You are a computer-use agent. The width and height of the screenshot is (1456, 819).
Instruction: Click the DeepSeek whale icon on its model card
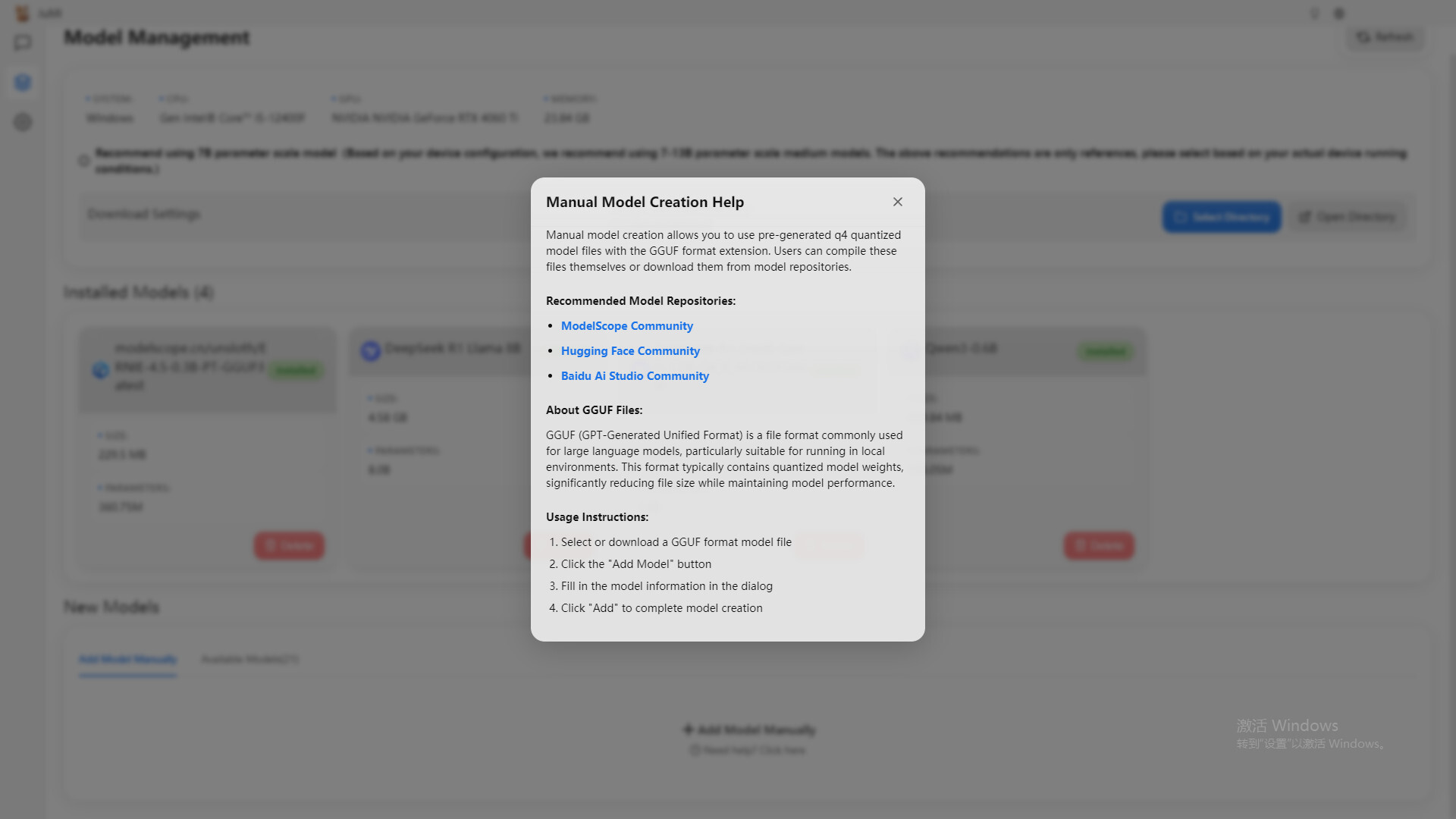371,351
